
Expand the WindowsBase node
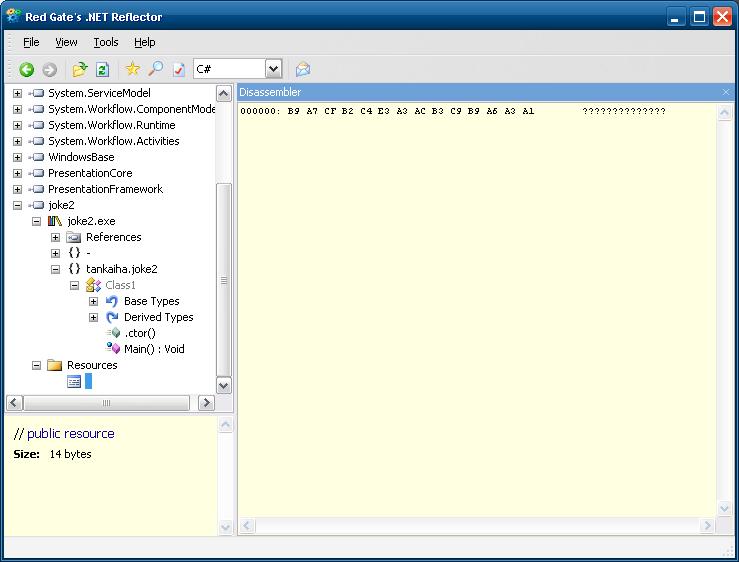click(17, 157)
